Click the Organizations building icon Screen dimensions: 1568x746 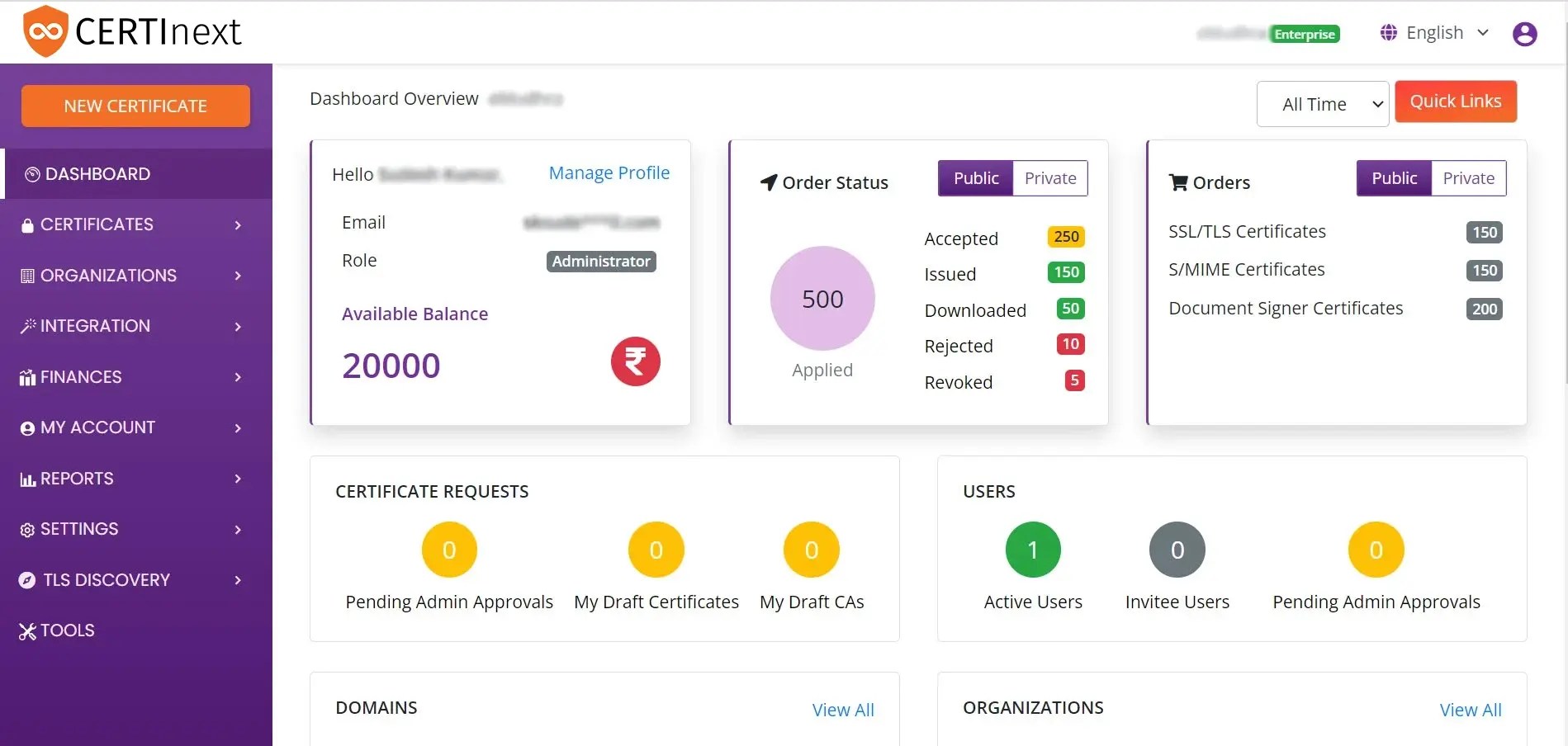[27, 276]
